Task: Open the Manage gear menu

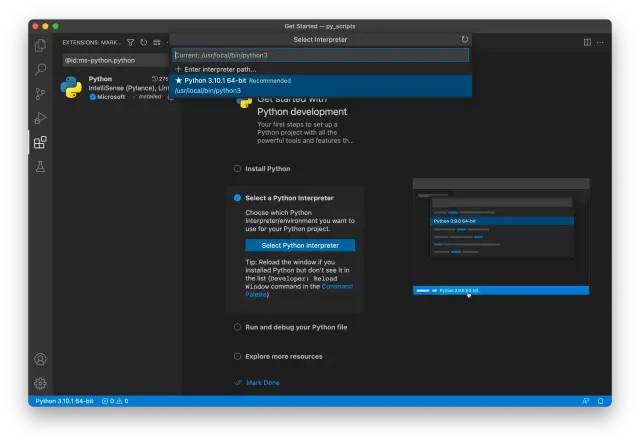Action: (40, 383)
